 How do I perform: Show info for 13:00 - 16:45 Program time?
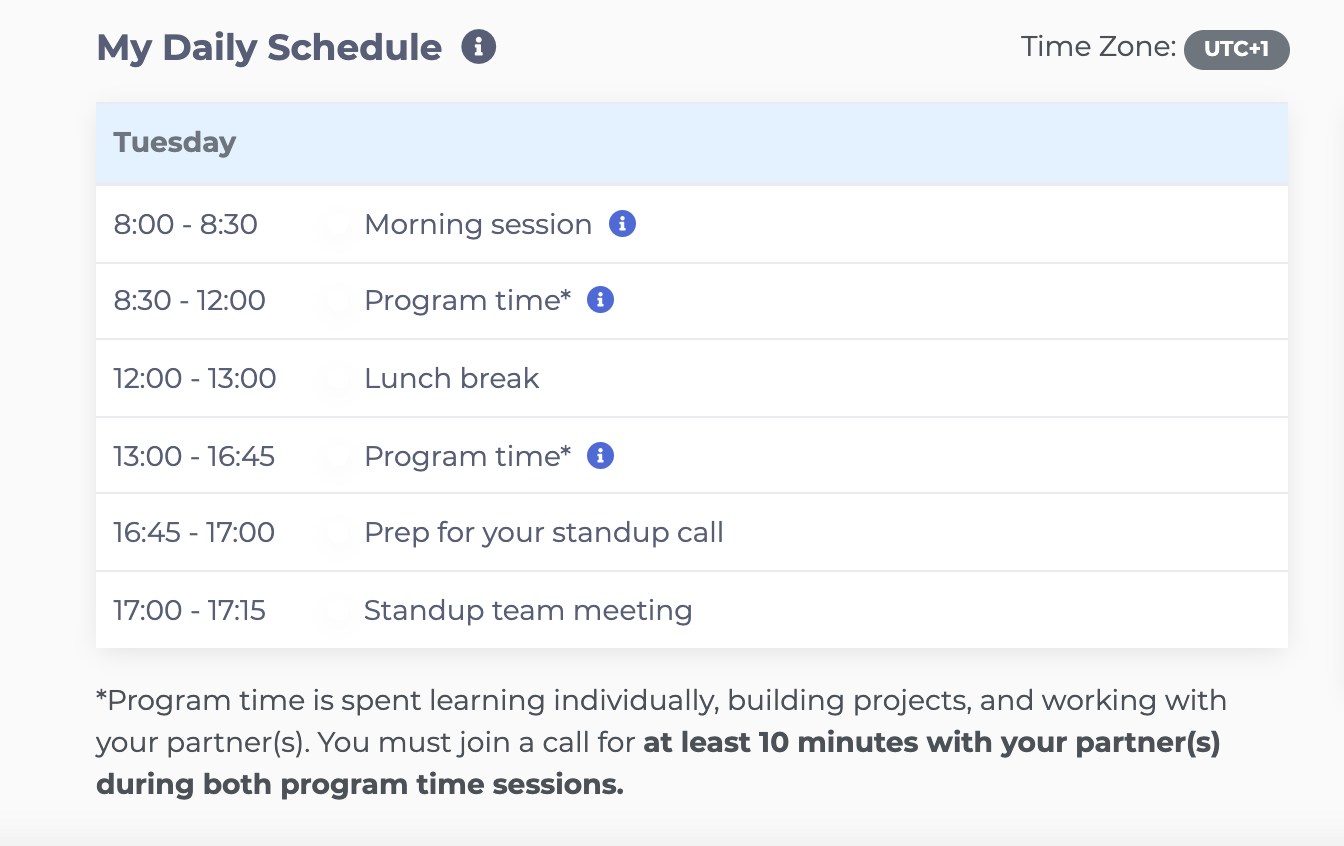point(600,456)
